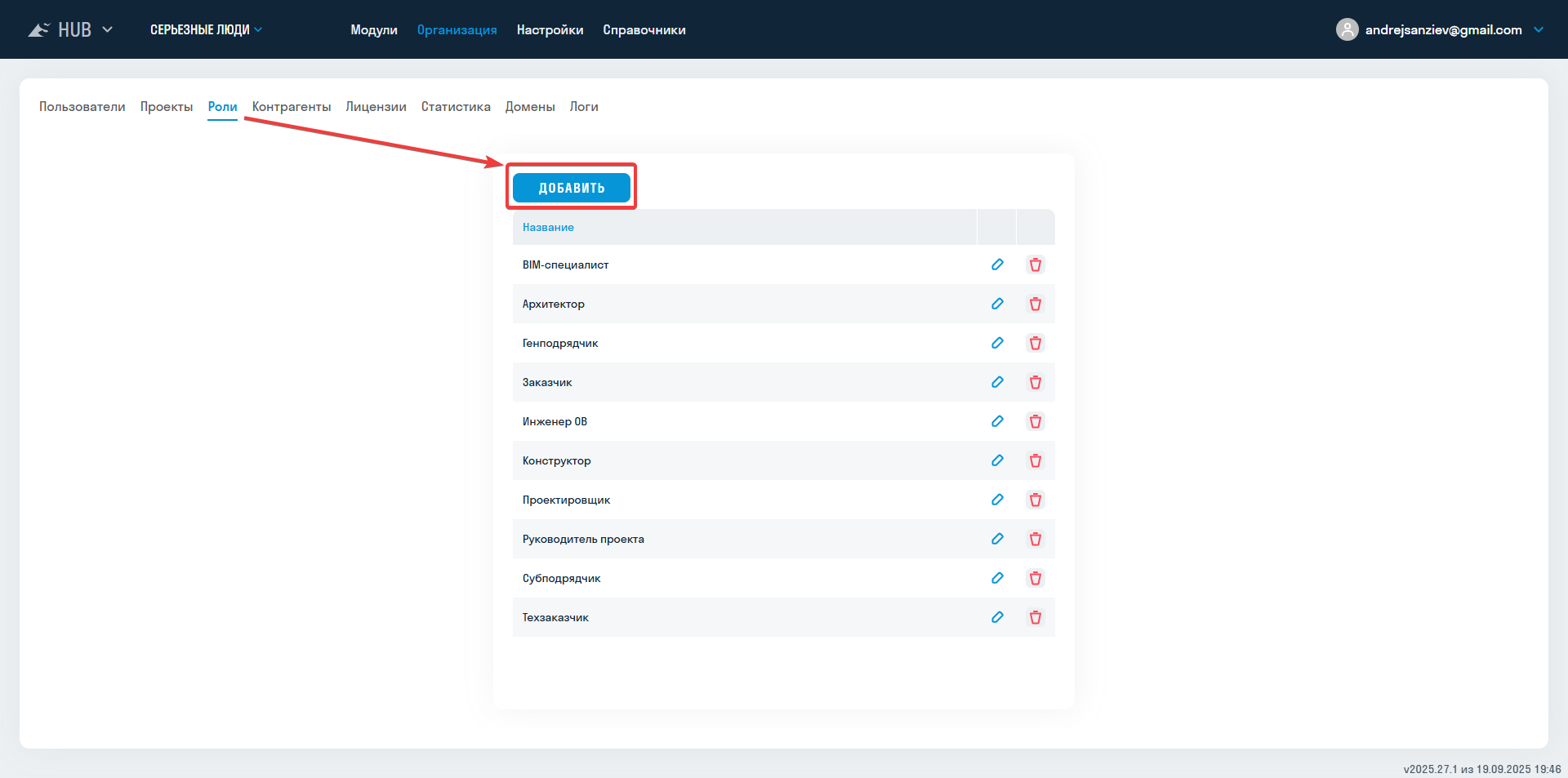Delete the Конструктор role
This screenshot has width=1568, height=778.
[1035, 460]
